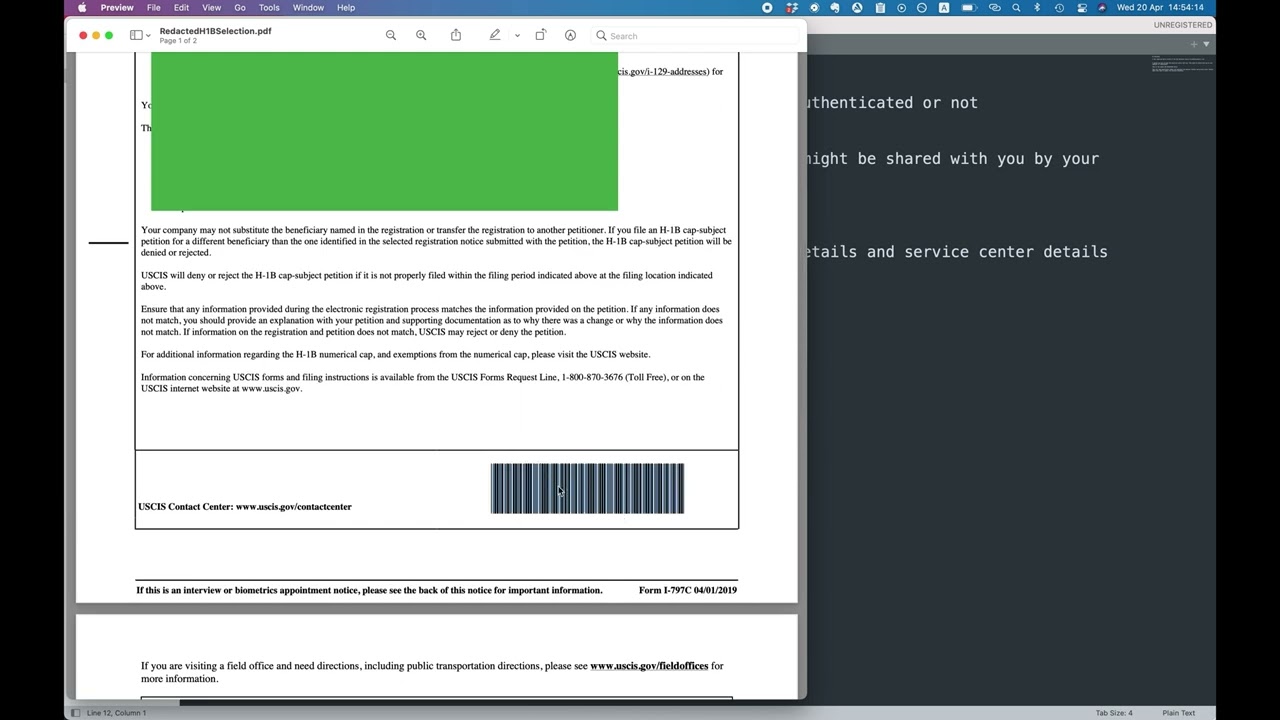Open the Evernote elephant menu bar icon
The image size is (1280, 720).
coord(834,7)
